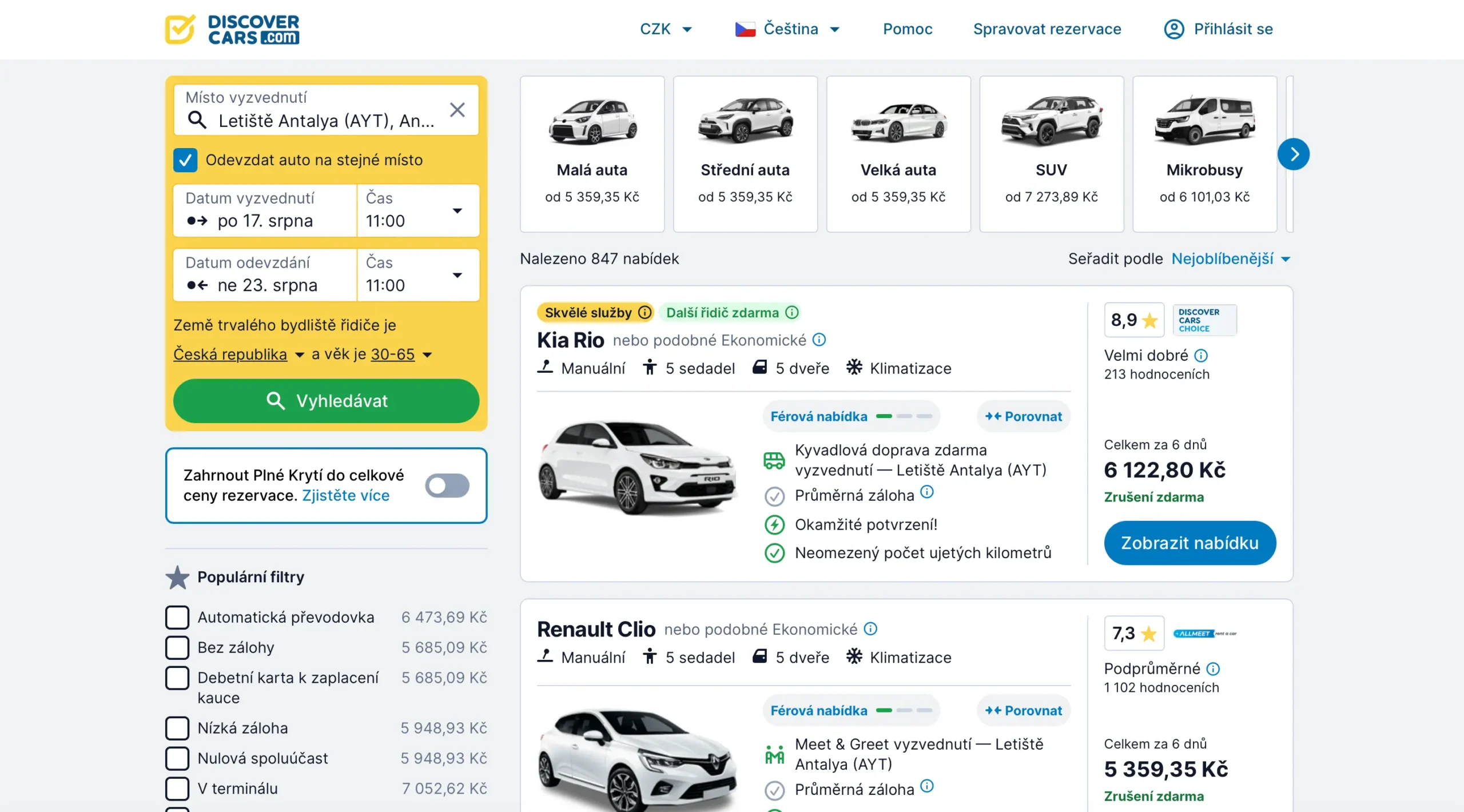Click the Discover Cars logo

click(232, 29)
